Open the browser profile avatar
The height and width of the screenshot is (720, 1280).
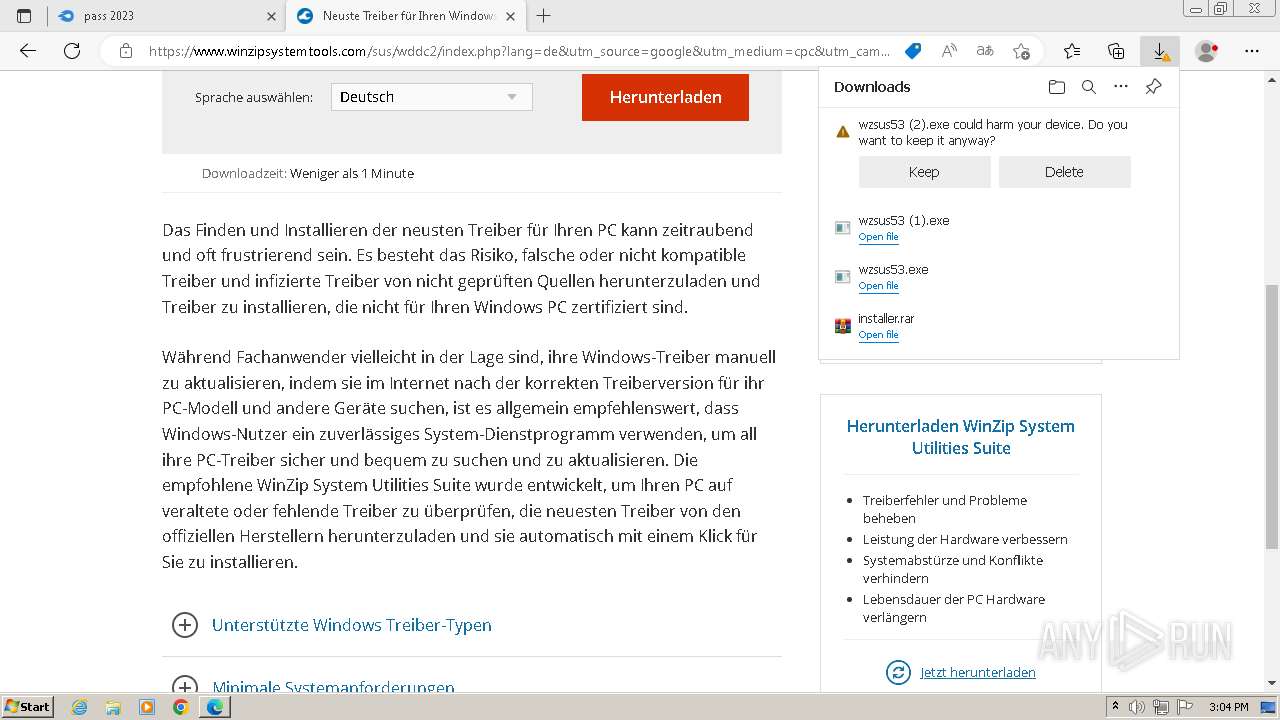pos(1207,51)
